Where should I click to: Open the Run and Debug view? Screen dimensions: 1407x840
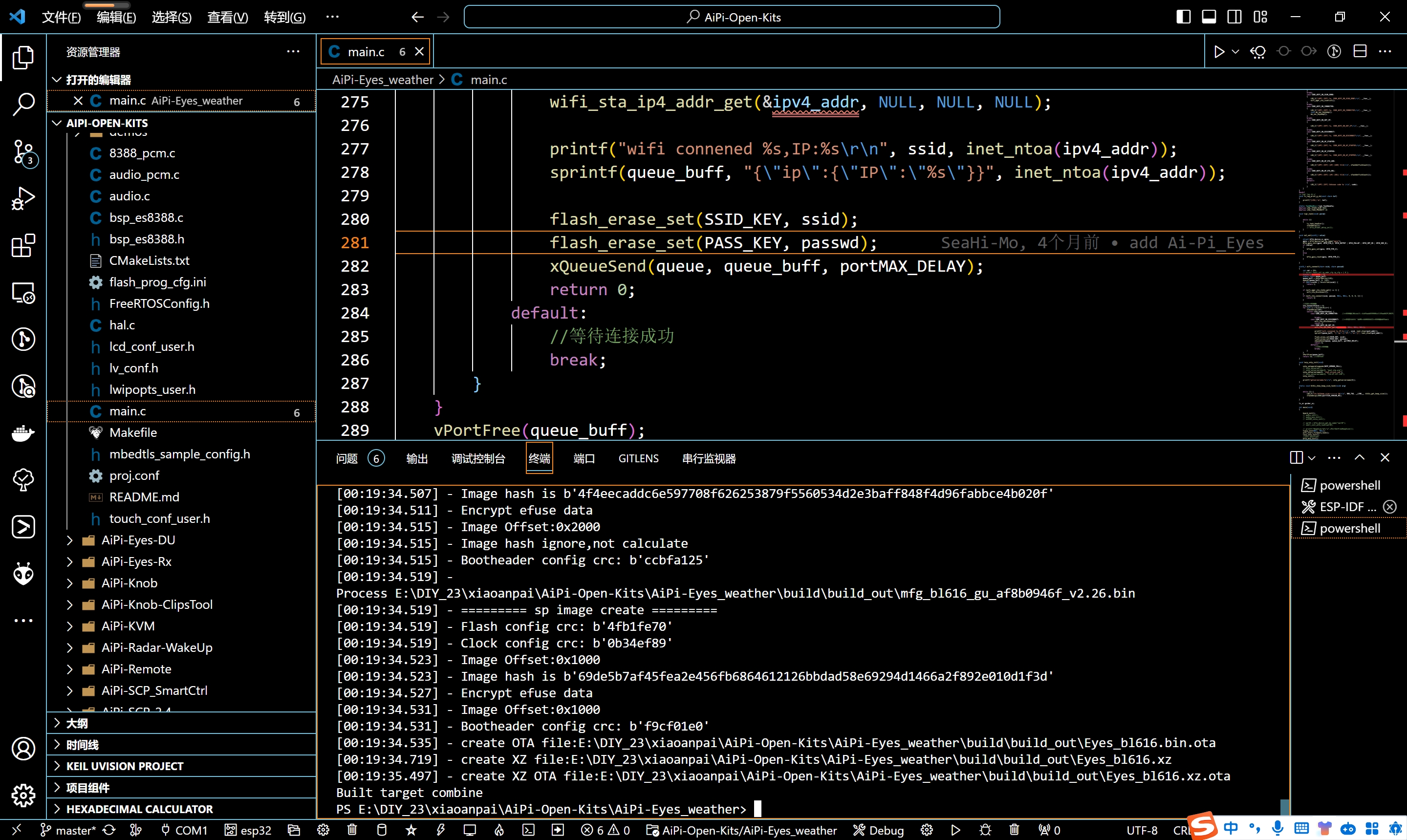[x=23, y=199]
